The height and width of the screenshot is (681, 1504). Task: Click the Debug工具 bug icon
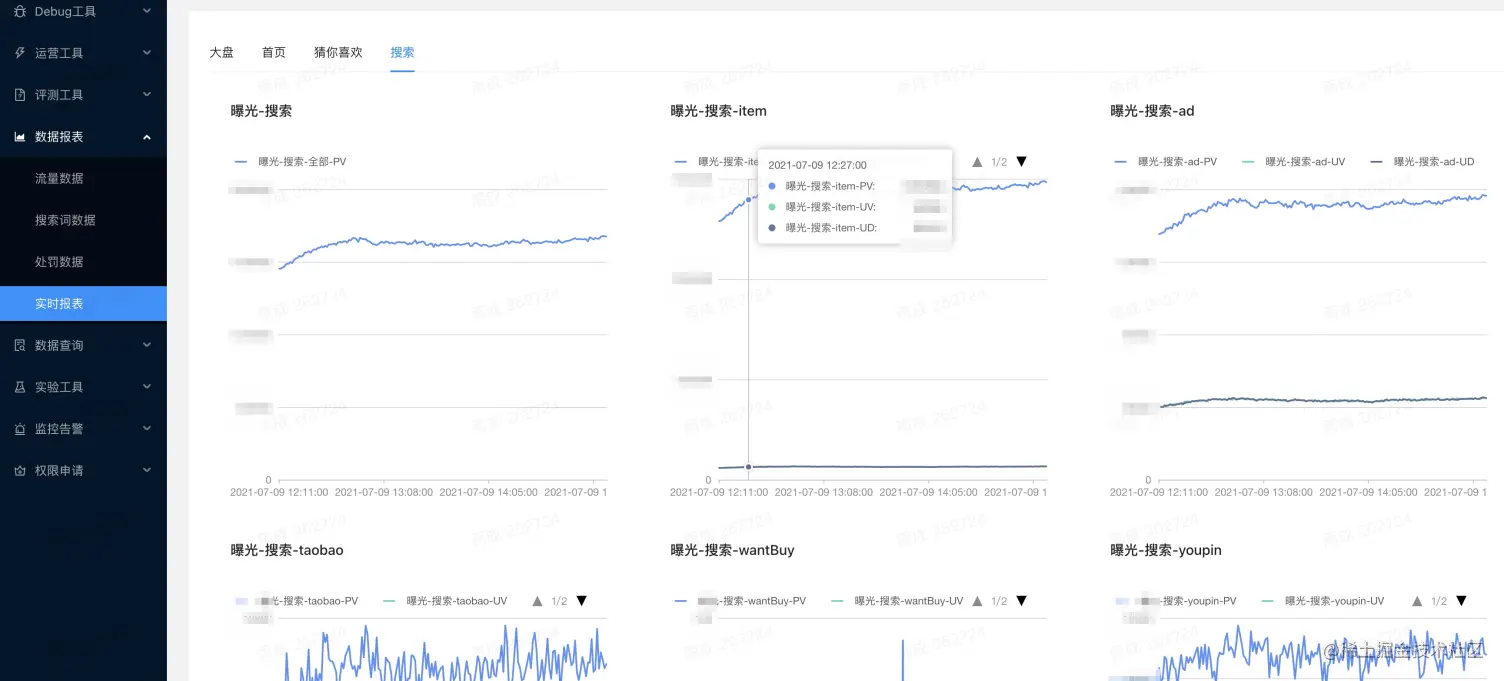20,11
